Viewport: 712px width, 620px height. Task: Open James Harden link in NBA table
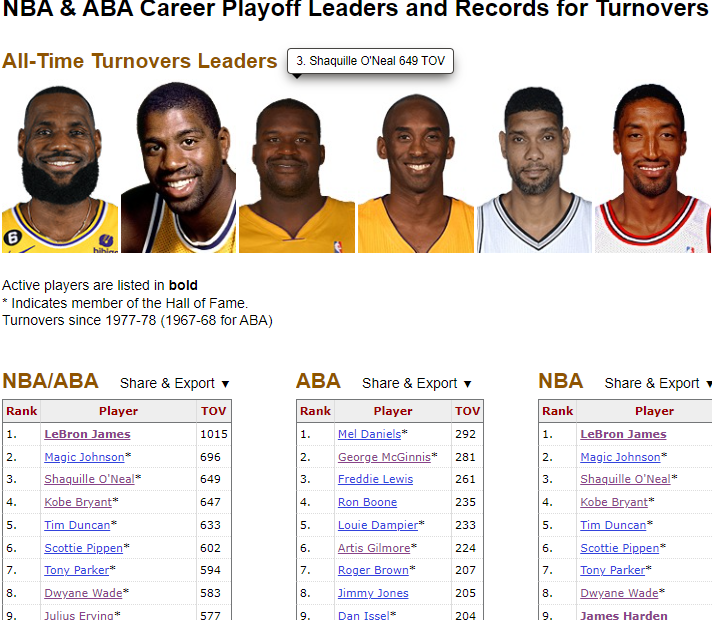[x=624, y=615]
